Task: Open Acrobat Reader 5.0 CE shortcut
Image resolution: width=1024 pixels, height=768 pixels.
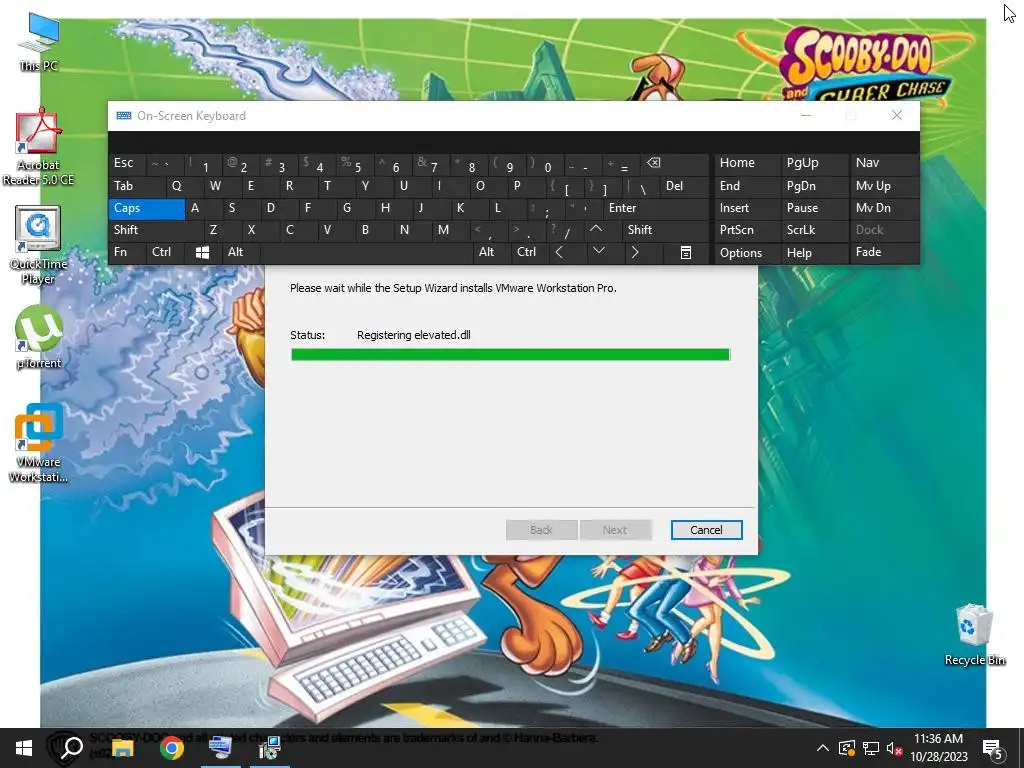Action: point(39,146)
